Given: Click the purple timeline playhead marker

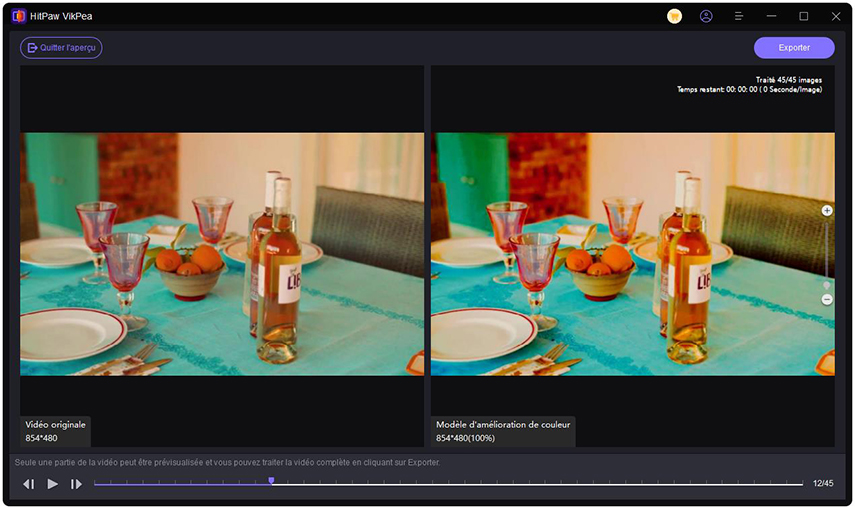Looking at the screenshot, I should pyautogui.click(x=271, y=482).
